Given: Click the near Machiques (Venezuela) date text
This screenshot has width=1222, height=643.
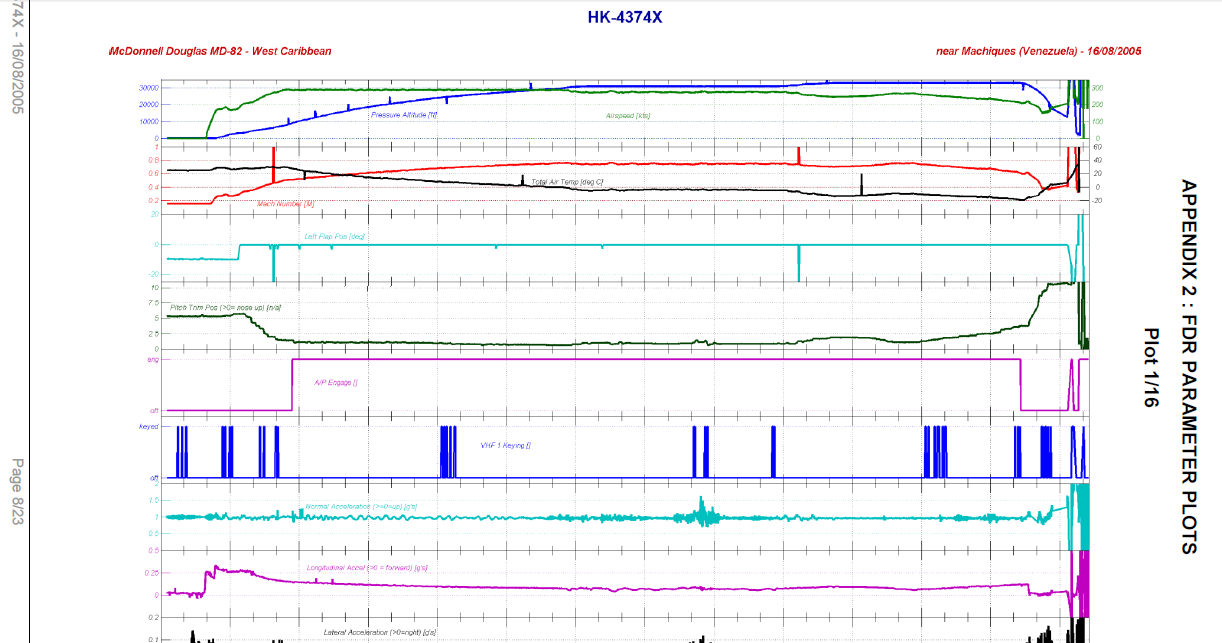Looking at the screenshot, I should point(1038,51).
